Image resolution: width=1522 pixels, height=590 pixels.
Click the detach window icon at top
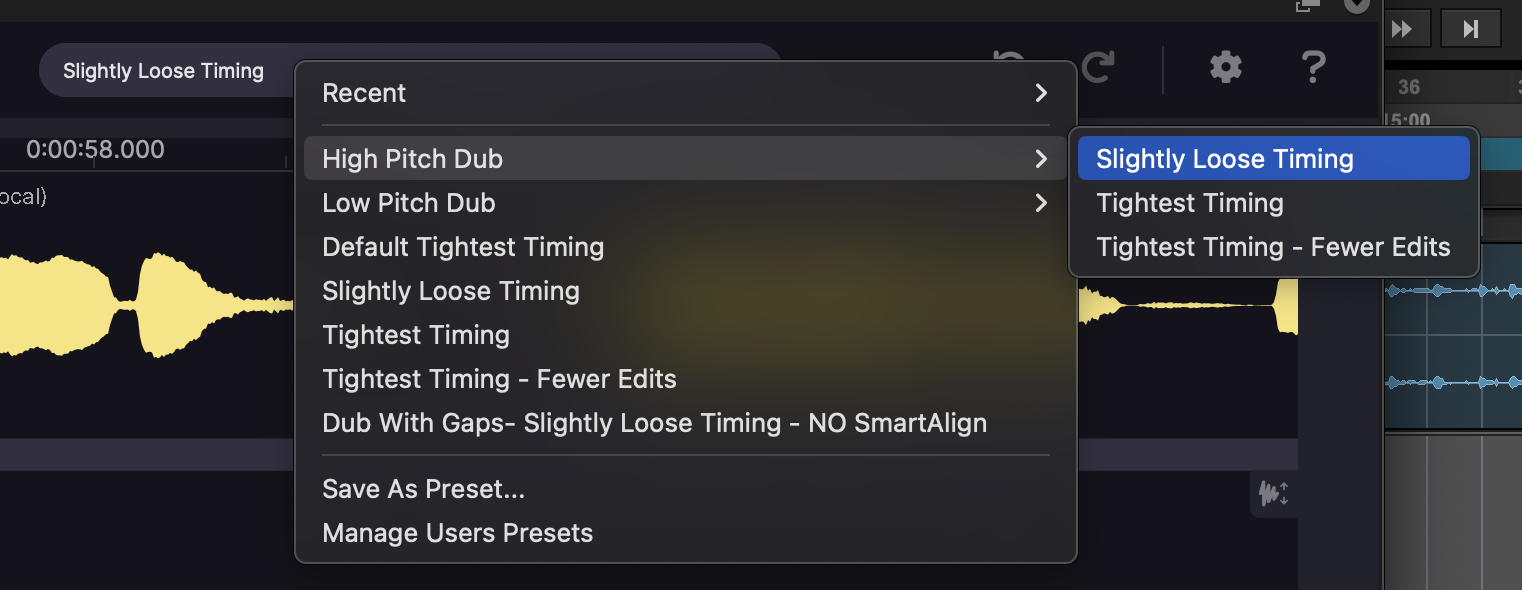pos(1307,5)
